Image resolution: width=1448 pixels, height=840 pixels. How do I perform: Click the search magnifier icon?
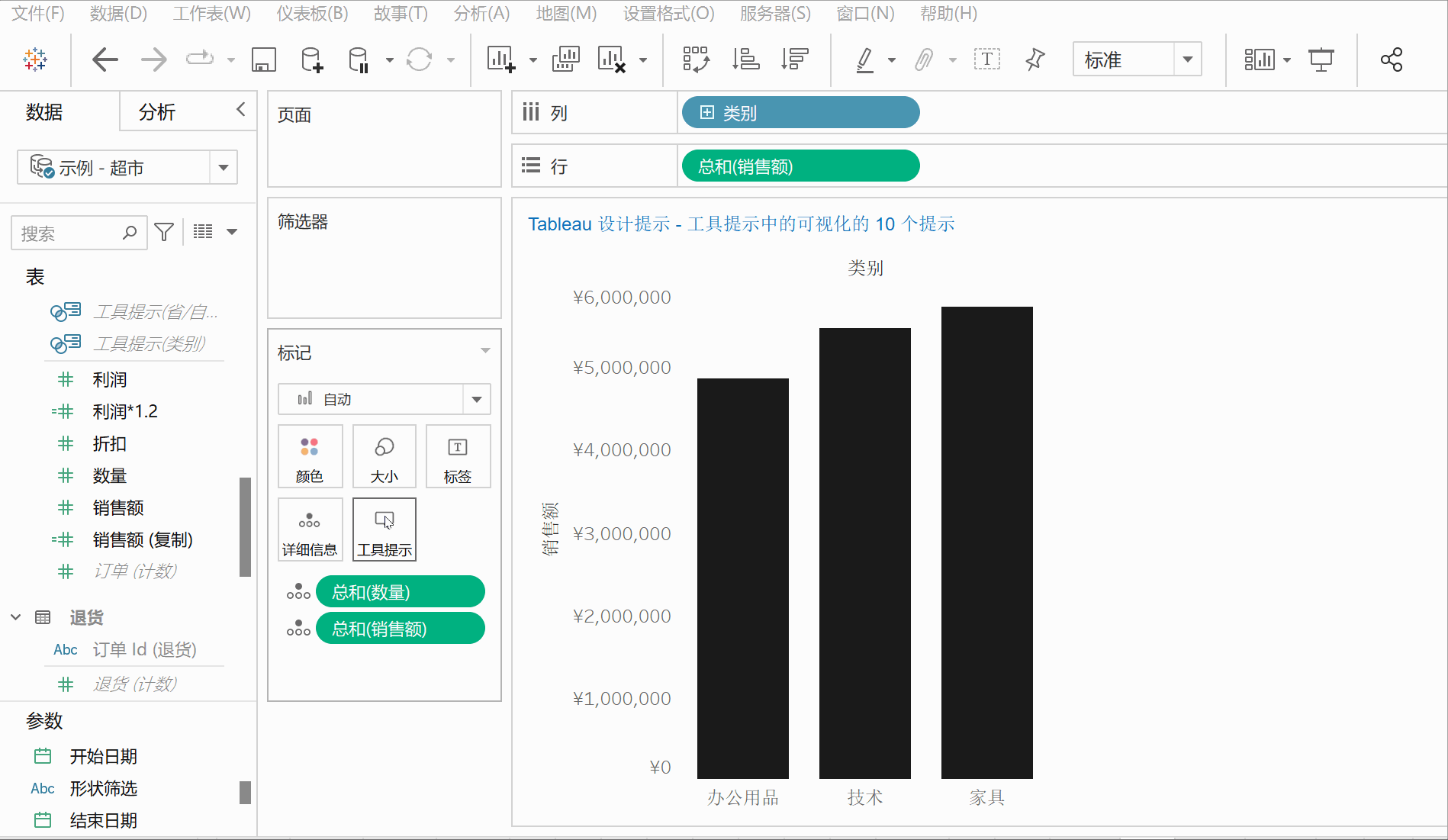130,232
